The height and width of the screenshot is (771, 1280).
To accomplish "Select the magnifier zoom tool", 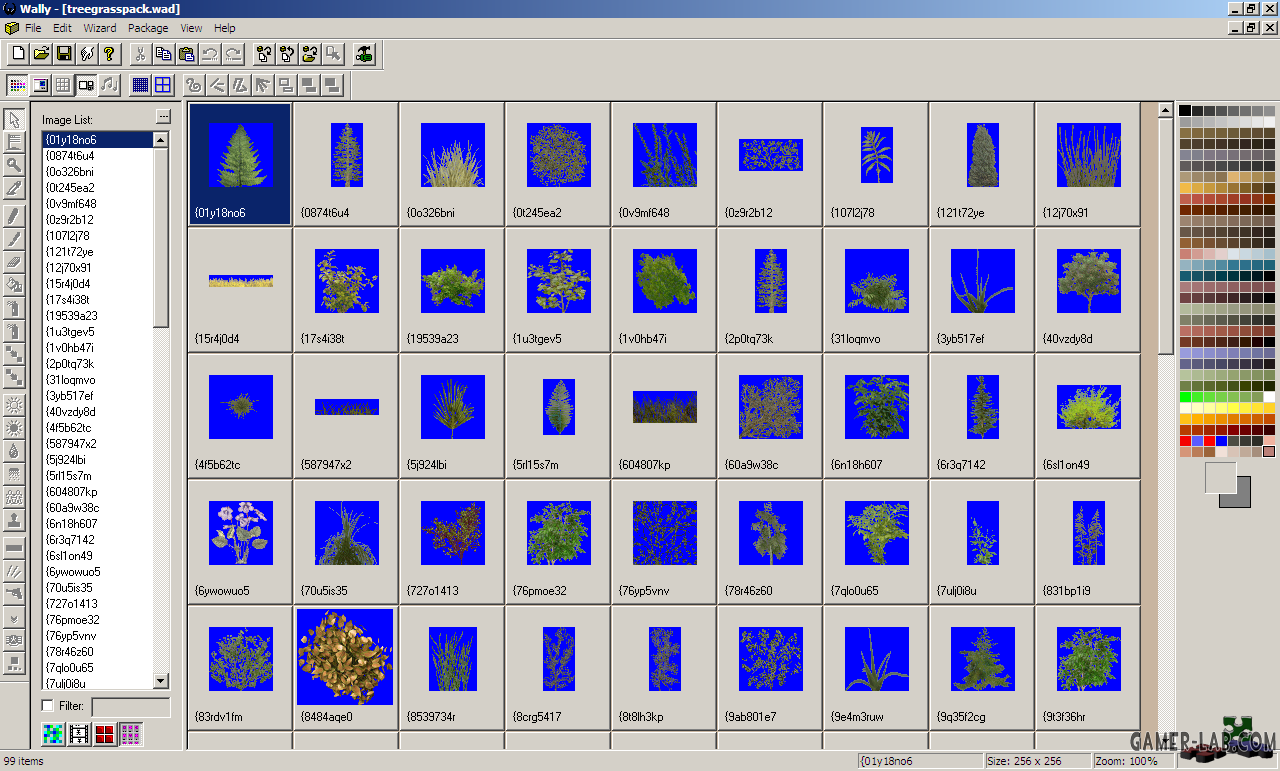I will [x=15, y=165].
